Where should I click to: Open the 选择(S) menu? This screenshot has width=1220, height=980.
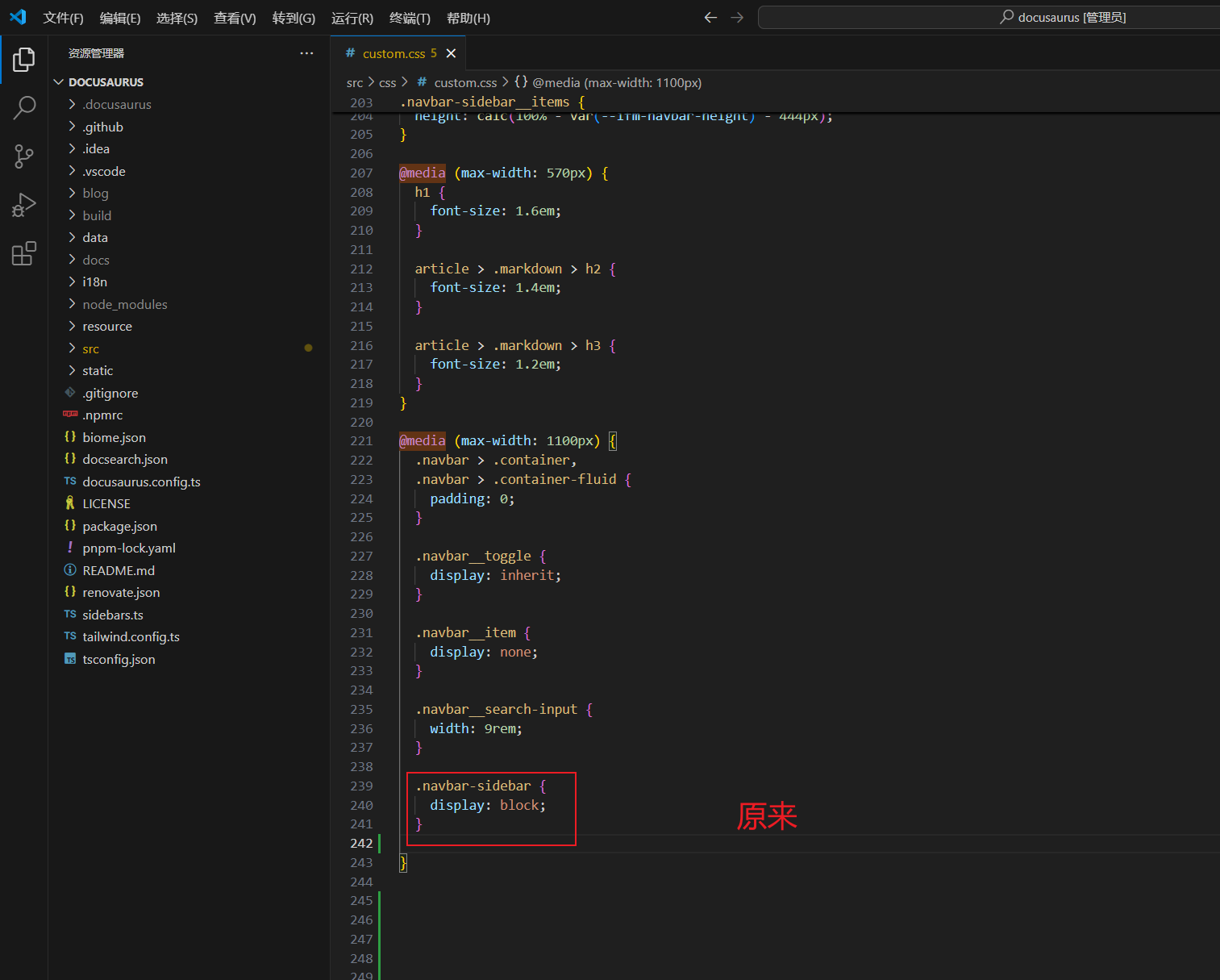pyautogui.click(x=177, y=18)
